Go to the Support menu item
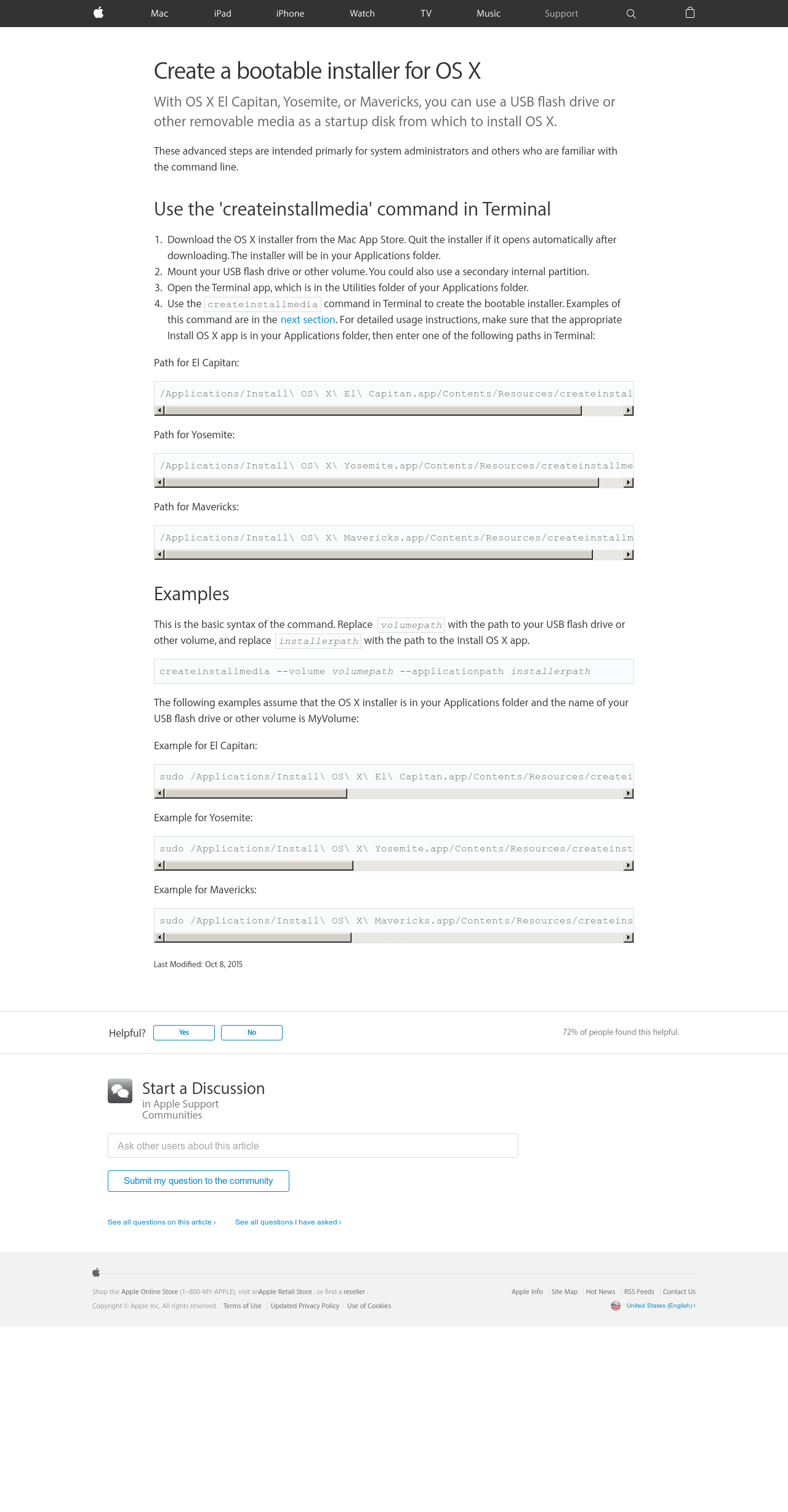The width and height of the screenshot is (788, 1512). tap(561, 14)
